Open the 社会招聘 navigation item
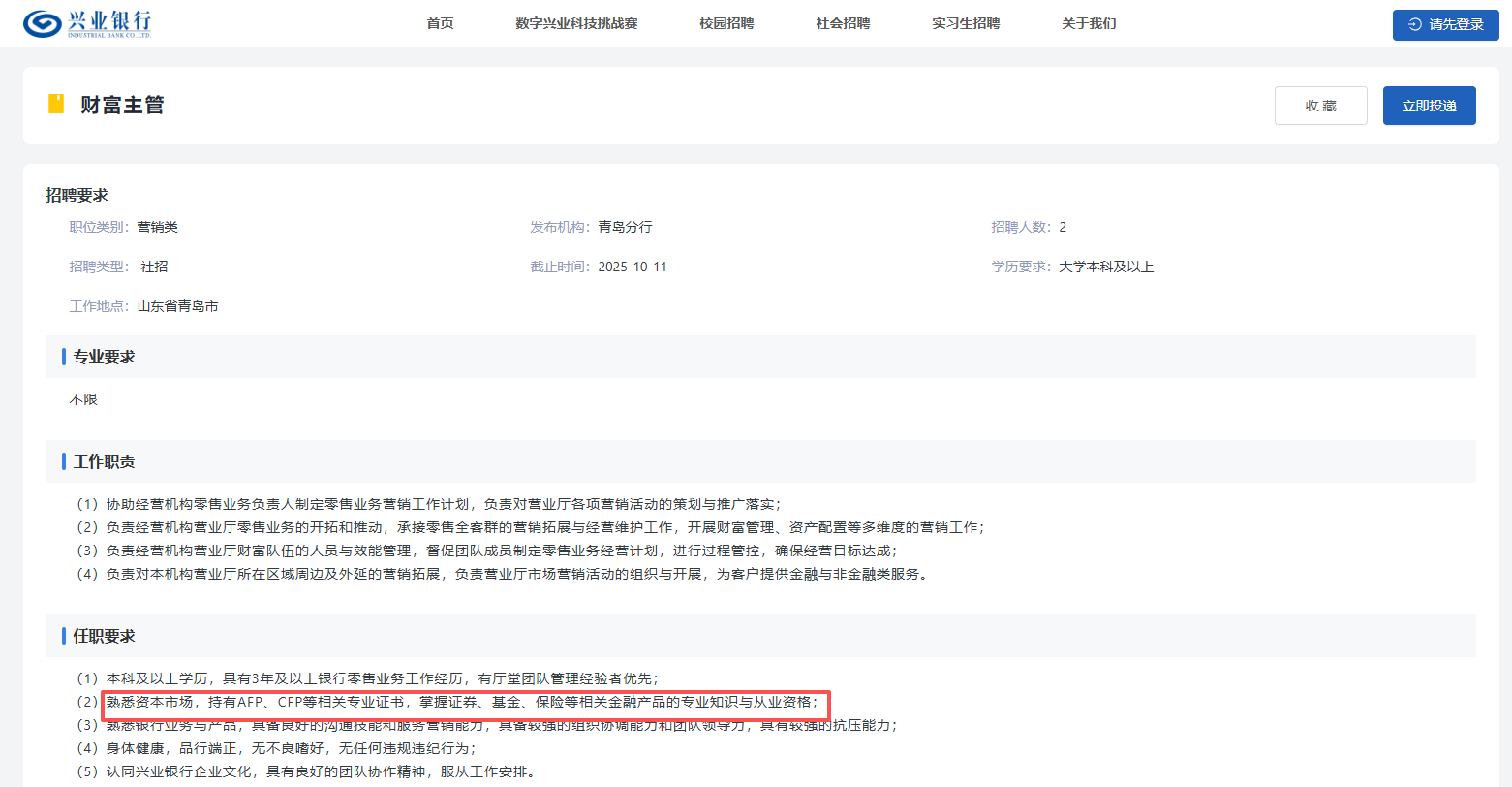The image size is (1512, 787). coord(843,23)
